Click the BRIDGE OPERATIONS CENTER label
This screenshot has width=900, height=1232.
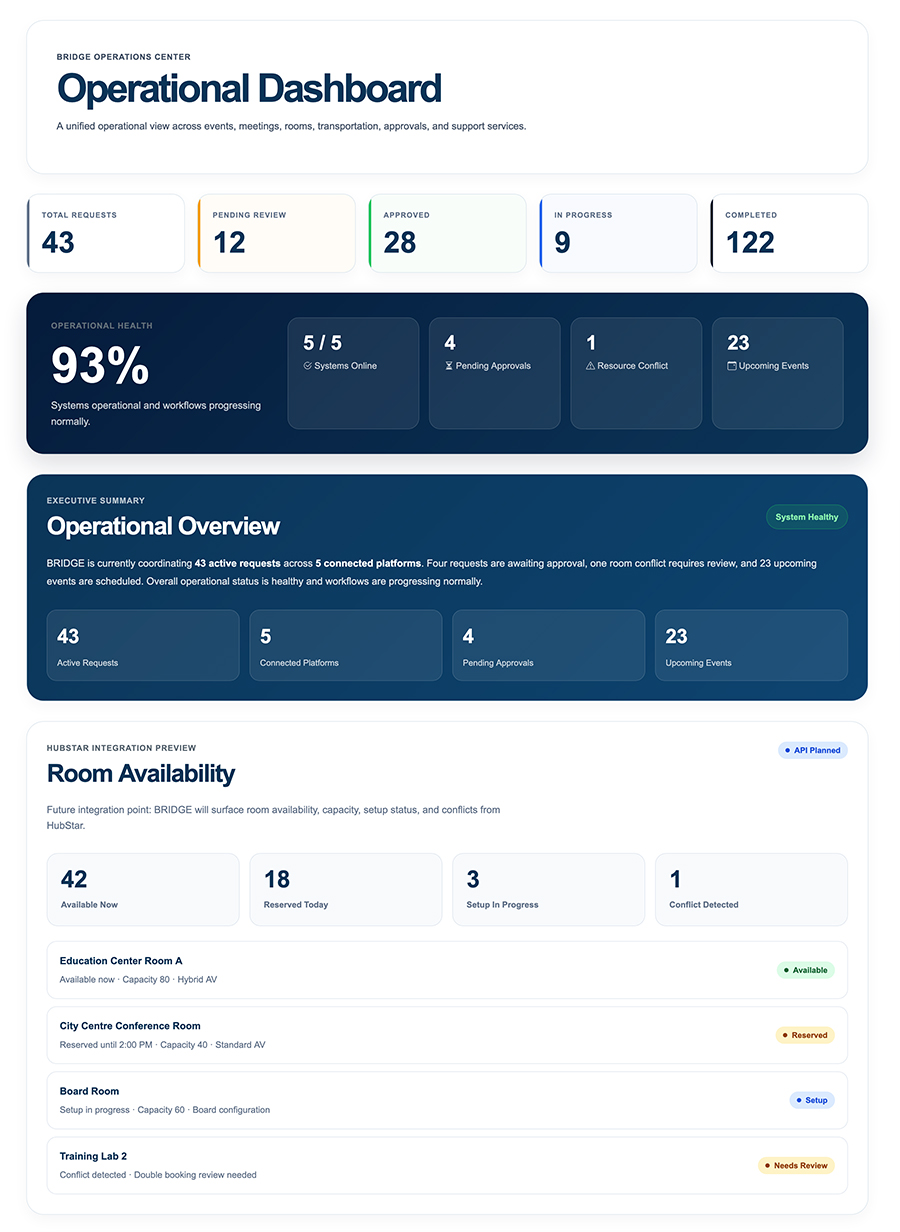tap(124, 57)
